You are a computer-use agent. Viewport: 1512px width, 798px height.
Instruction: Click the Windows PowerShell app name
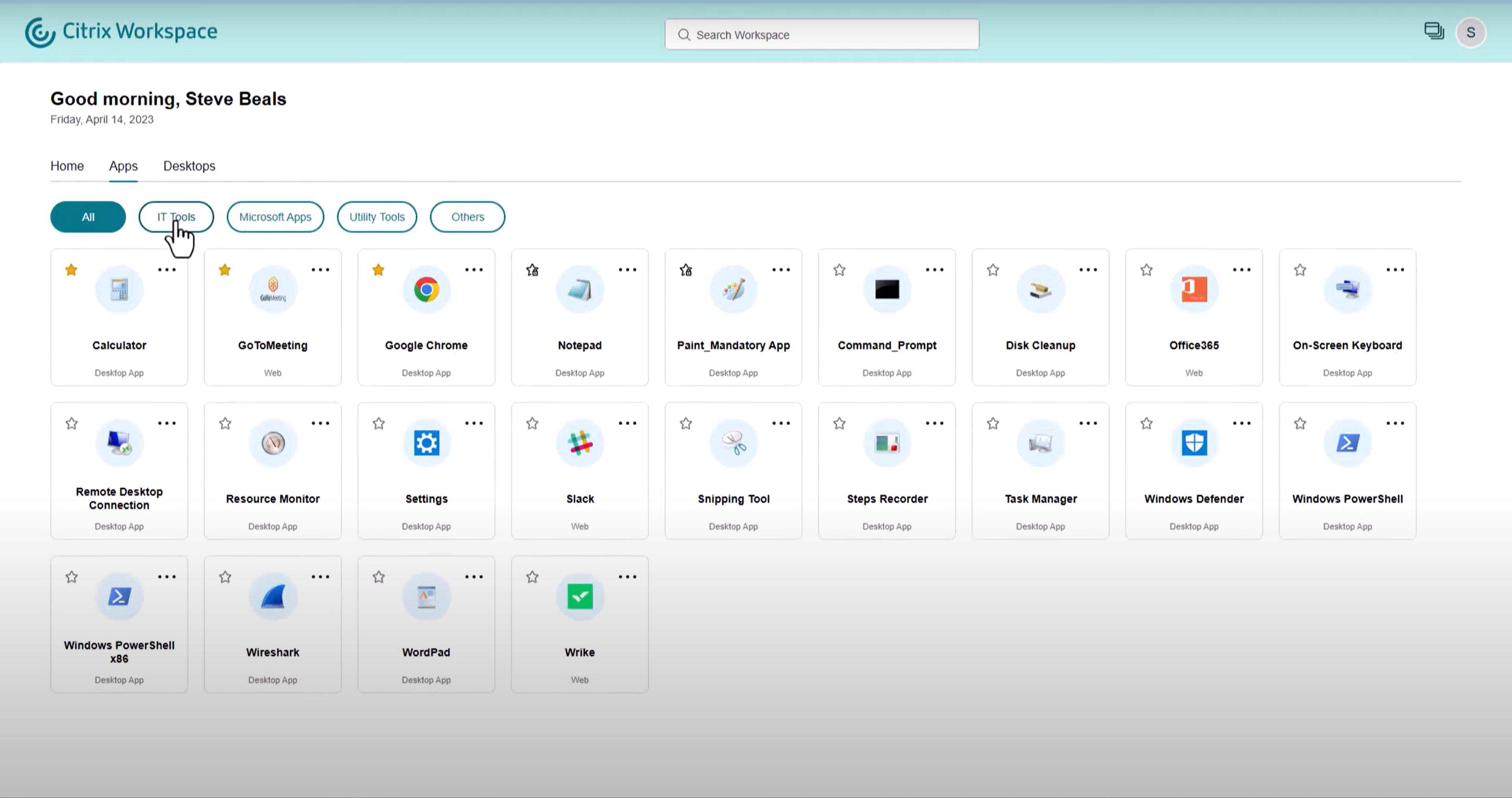coord(1348,499)
